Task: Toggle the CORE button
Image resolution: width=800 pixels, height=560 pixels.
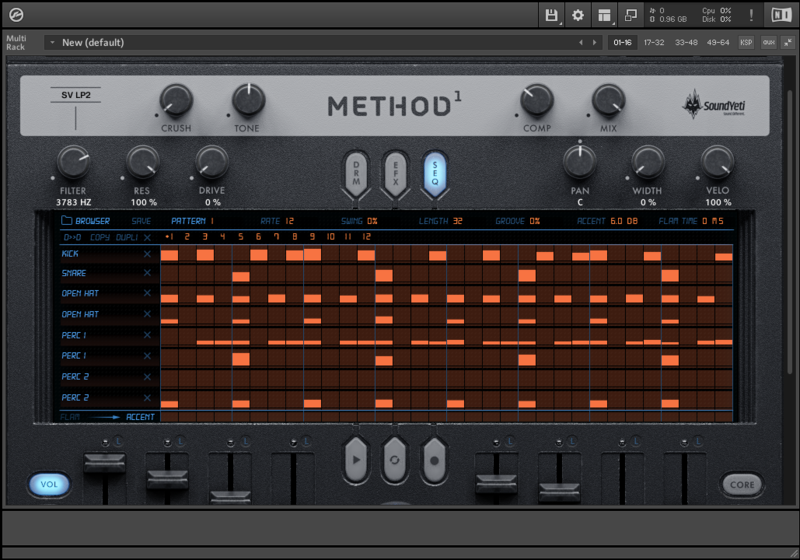Action: [x=742, y=485]
